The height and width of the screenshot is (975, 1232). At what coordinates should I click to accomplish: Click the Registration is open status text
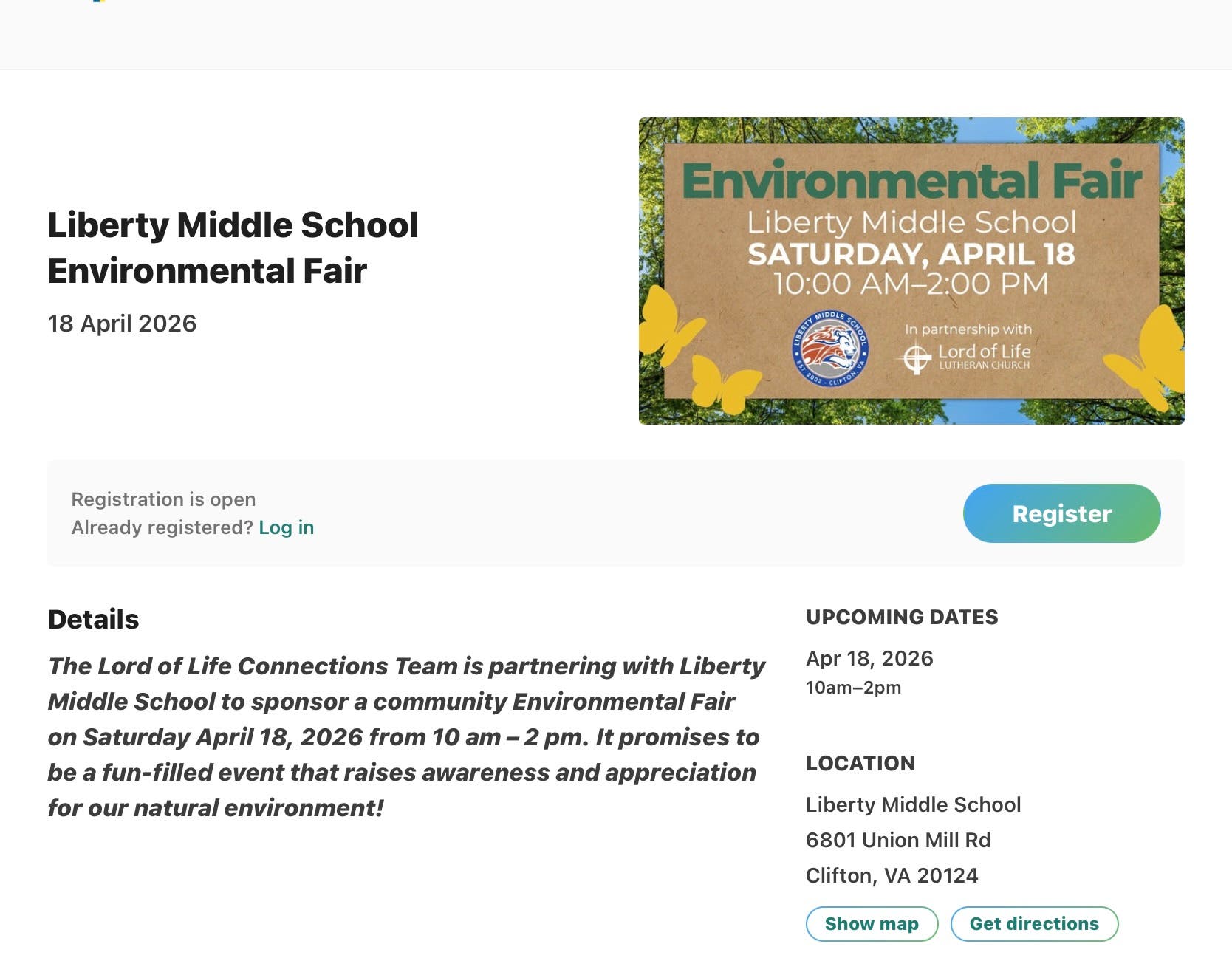(163, 499)
